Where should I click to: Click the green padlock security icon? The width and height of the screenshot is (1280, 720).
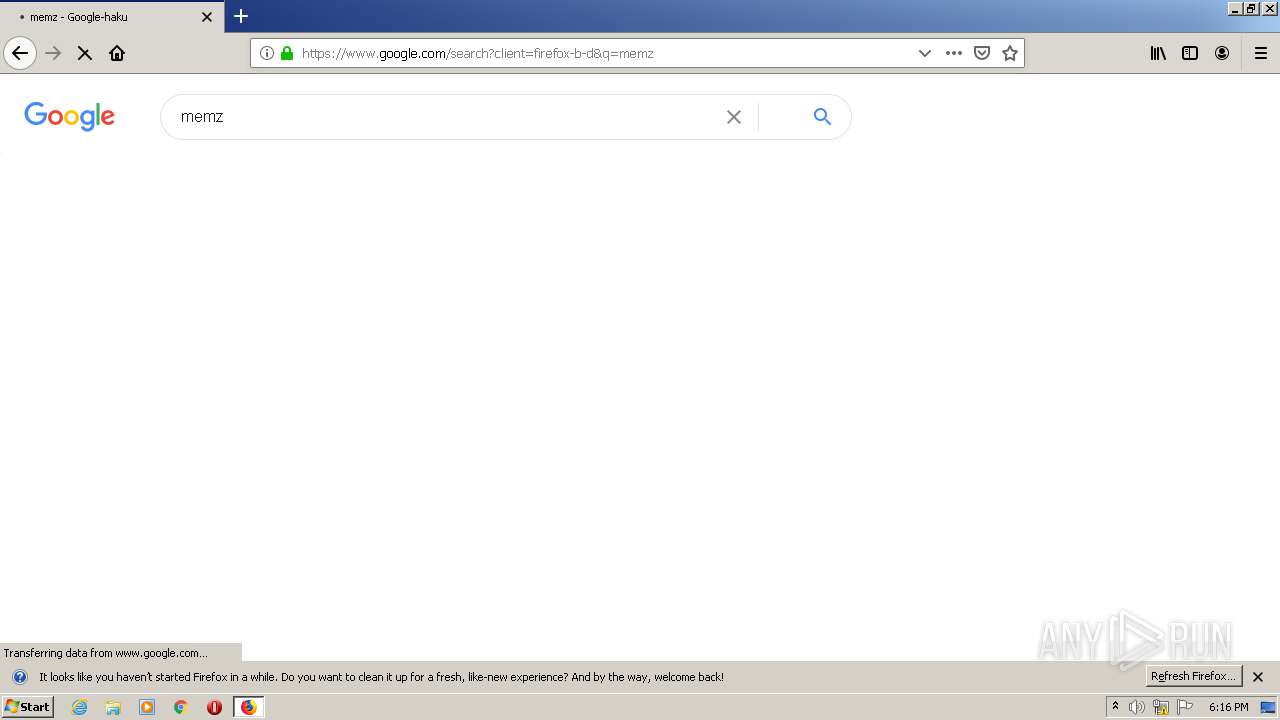point(287,53)
